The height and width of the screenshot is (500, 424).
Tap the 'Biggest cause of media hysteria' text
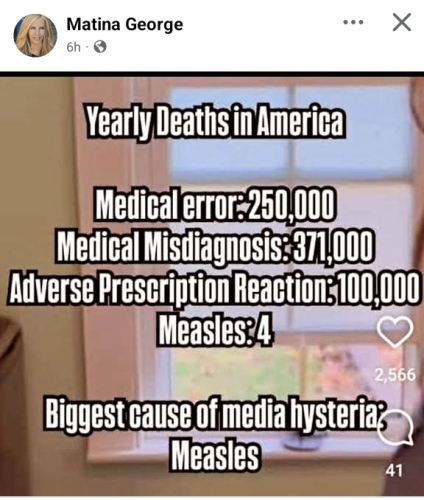pos(213,412)
